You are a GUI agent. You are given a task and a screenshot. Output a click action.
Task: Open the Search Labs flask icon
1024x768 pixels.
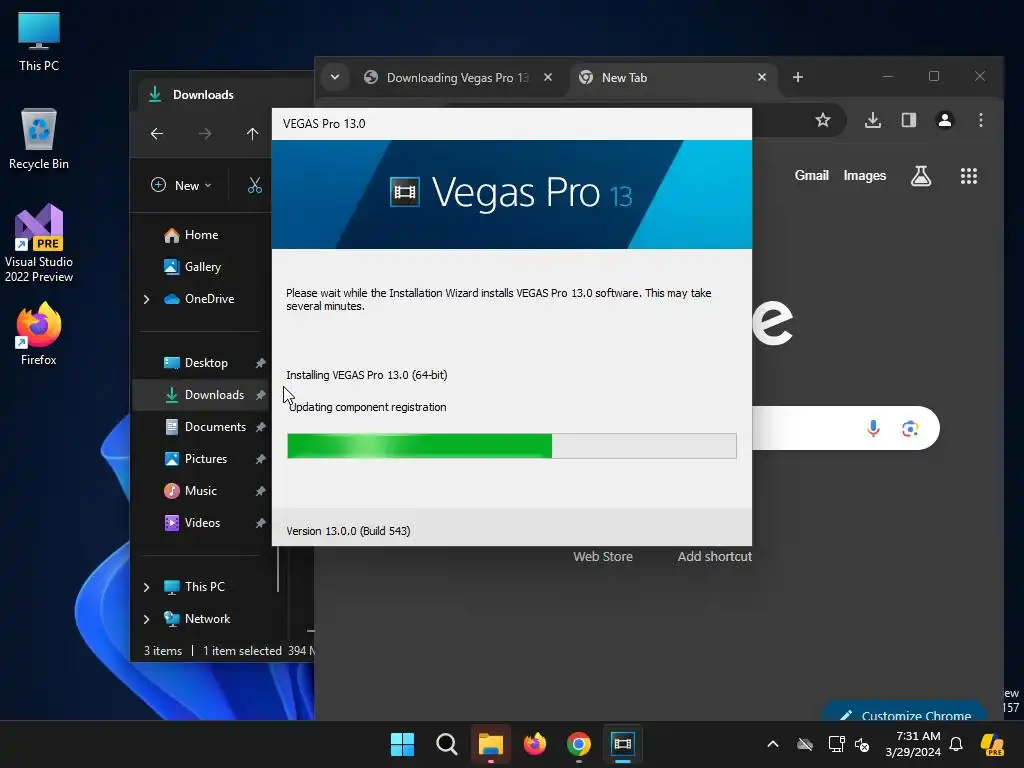[921, 176]
